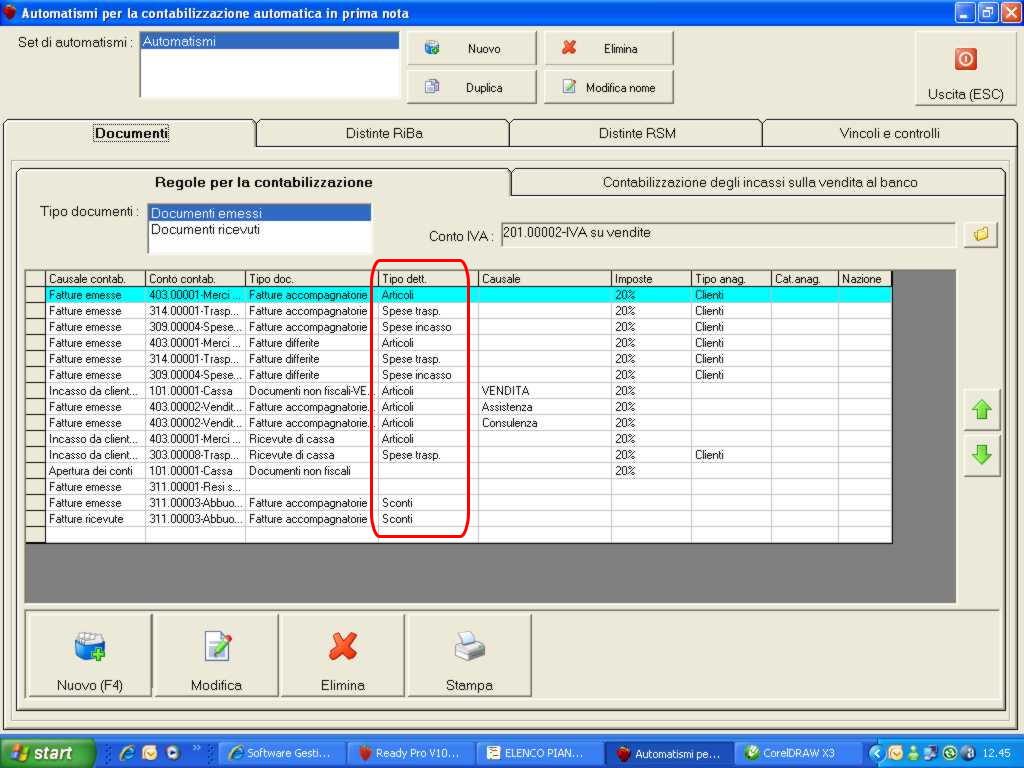Move the rule down with the green arrow
The height and width of the screenshot is (768, 1024).
tap(982, 455)
